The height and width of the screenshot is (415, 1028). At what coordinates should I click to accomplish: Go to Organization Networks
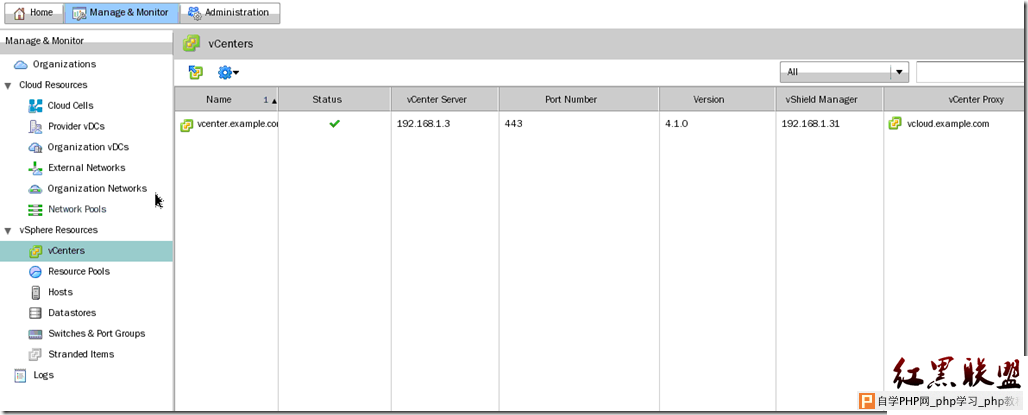(x=97, y=189)
